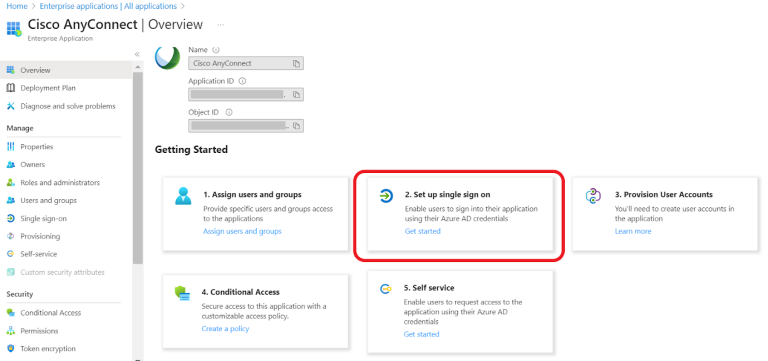Click Self service card icon

[385, 289]
